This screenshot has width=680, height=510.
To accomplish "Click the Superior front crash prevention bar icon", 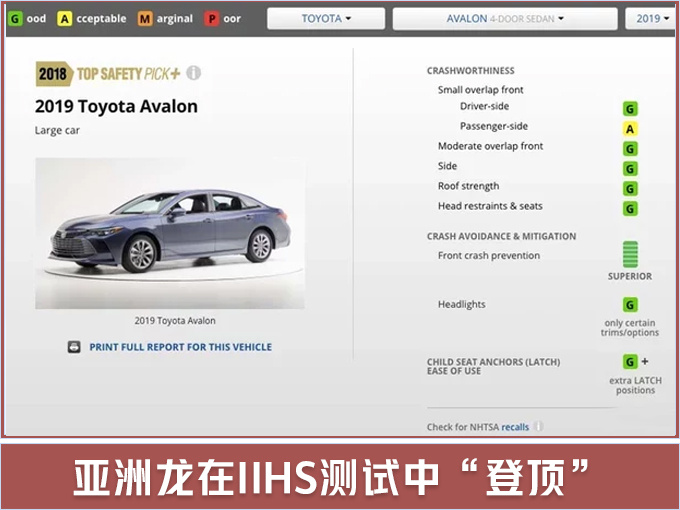I will pyautogui.click(x=630, y=254).
